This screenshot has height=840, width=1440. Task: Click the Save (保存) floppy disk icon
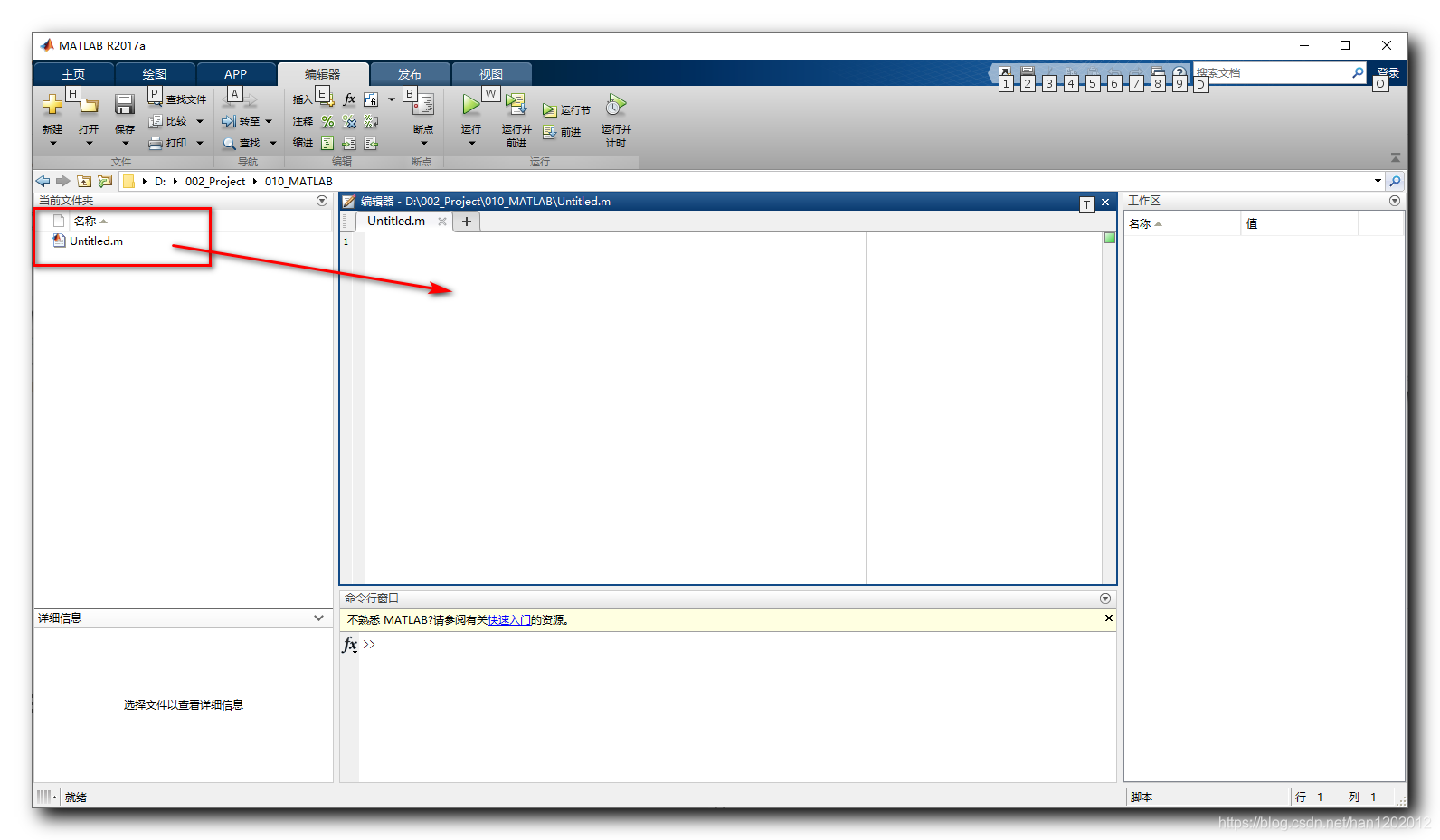tap(124, 105)
